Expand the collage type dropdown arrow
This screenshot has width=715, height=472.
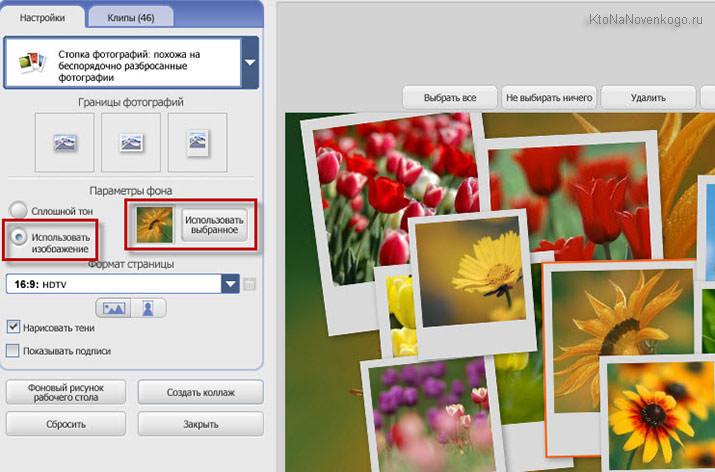click(250, 62)
